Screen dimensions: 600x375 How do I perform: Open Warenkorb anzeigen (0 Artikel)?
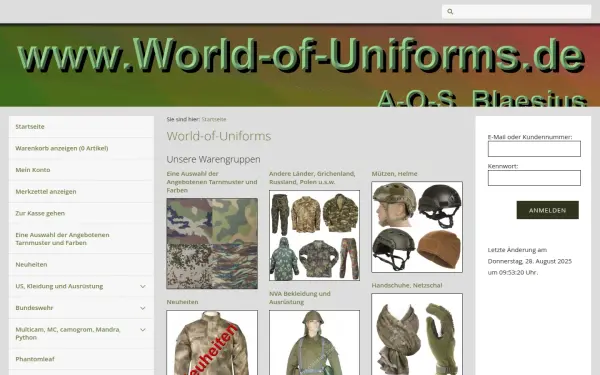pyautogui.click(x=62, y=148)
